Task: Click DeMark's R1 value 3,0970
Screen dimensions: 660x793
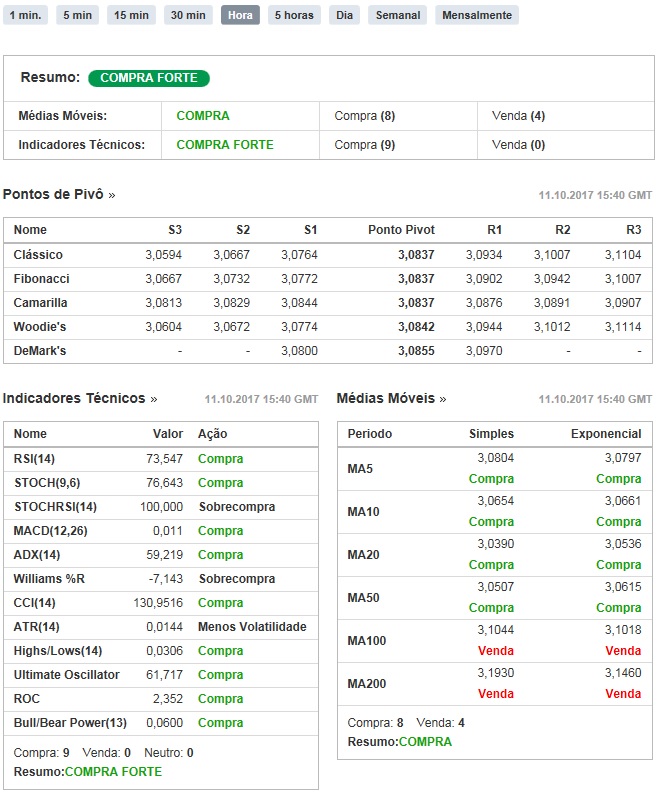Action: click(484, 350)
